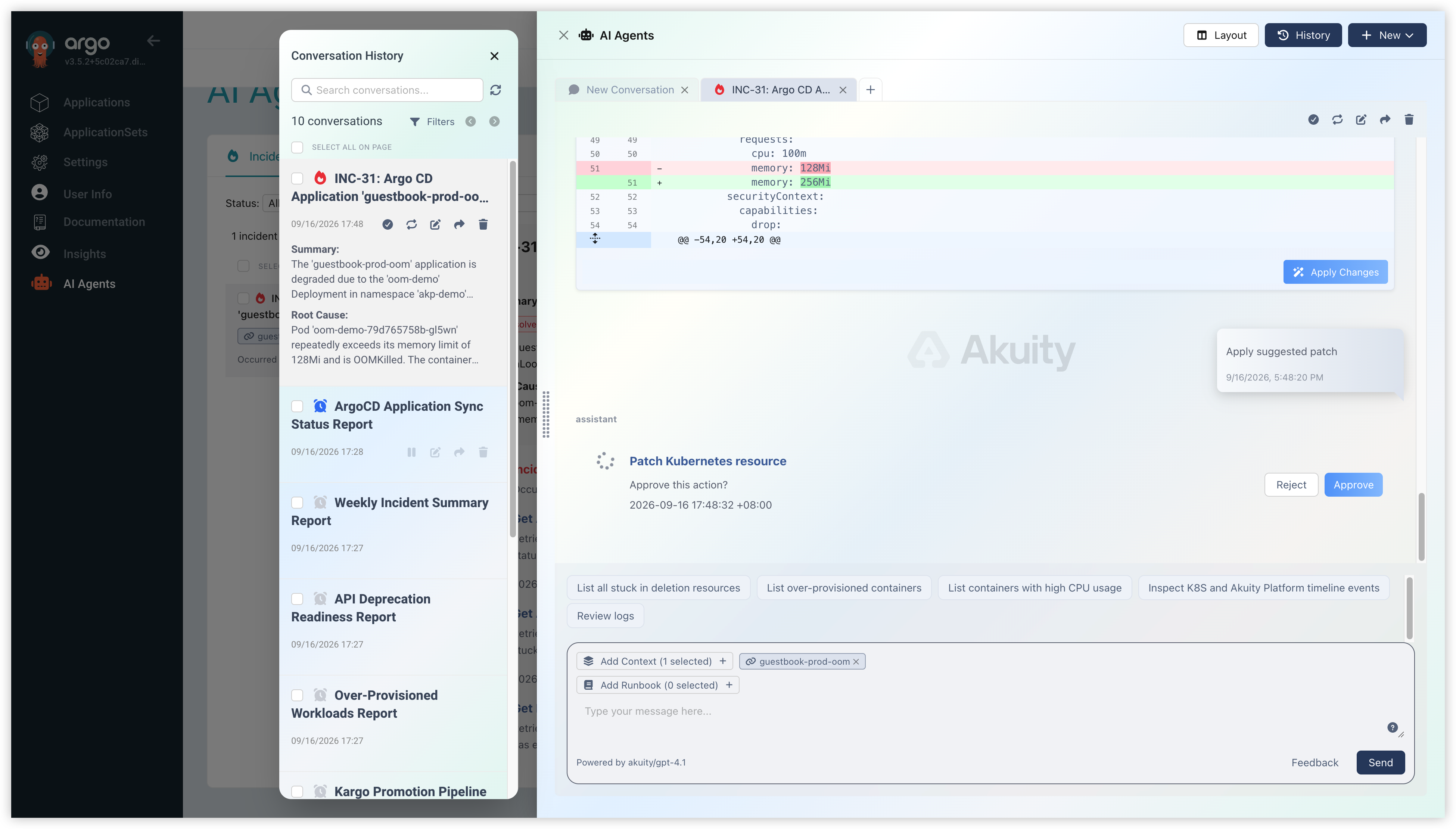The width and height of the screenshot is (1456, 829).
Task: Click the AI Agents panel resize handle
Action: [545, 414]
